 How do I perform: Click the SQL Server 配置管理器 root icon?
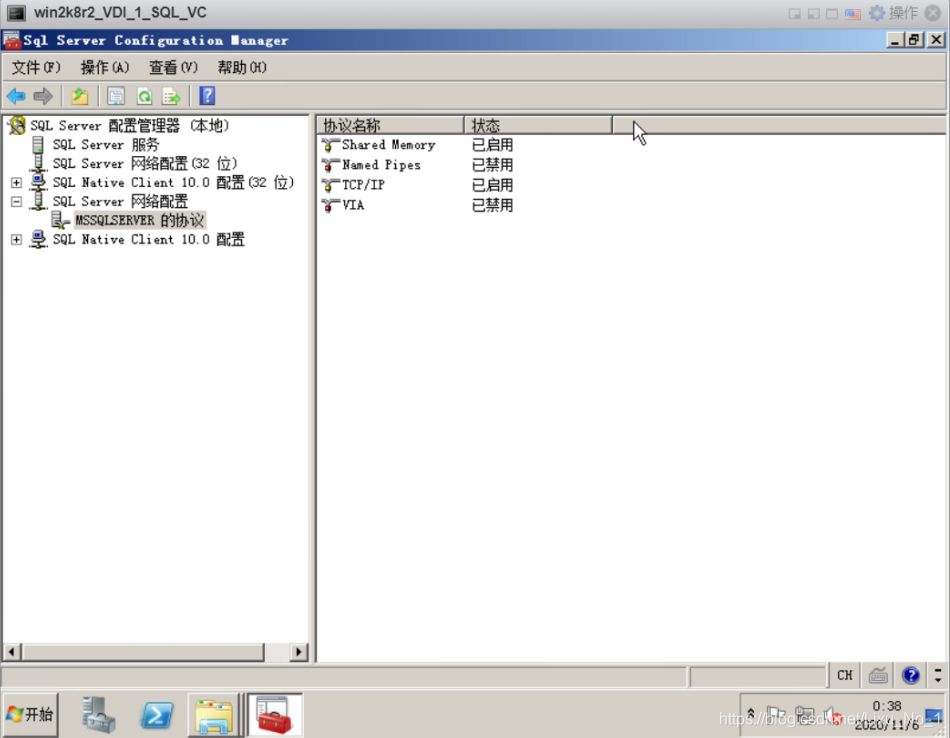16,125
